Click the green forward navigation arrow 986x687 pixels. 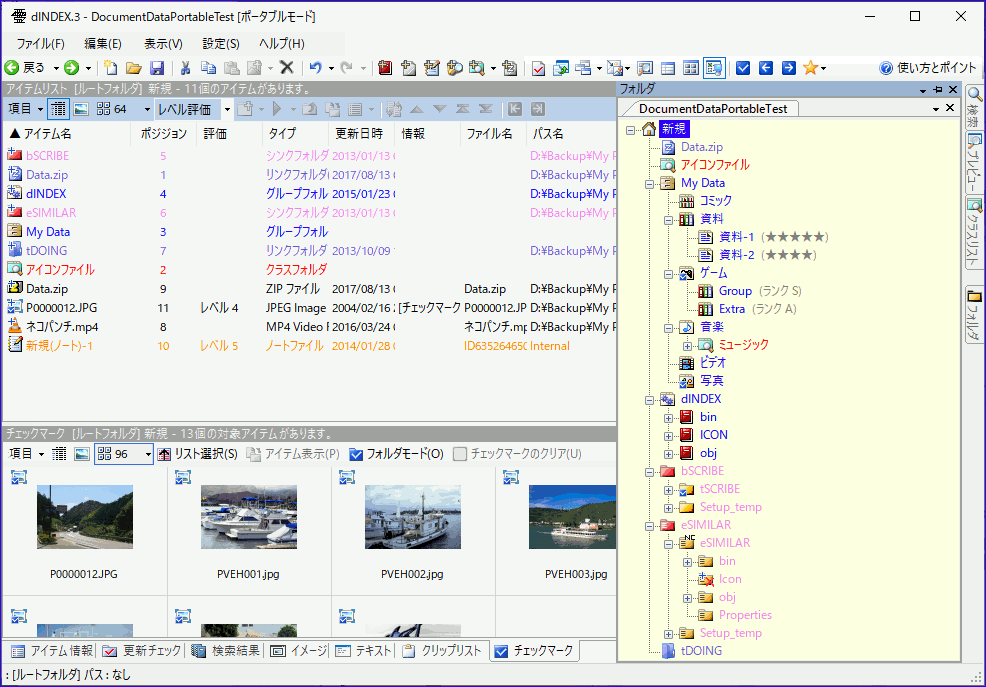[72, 68]
